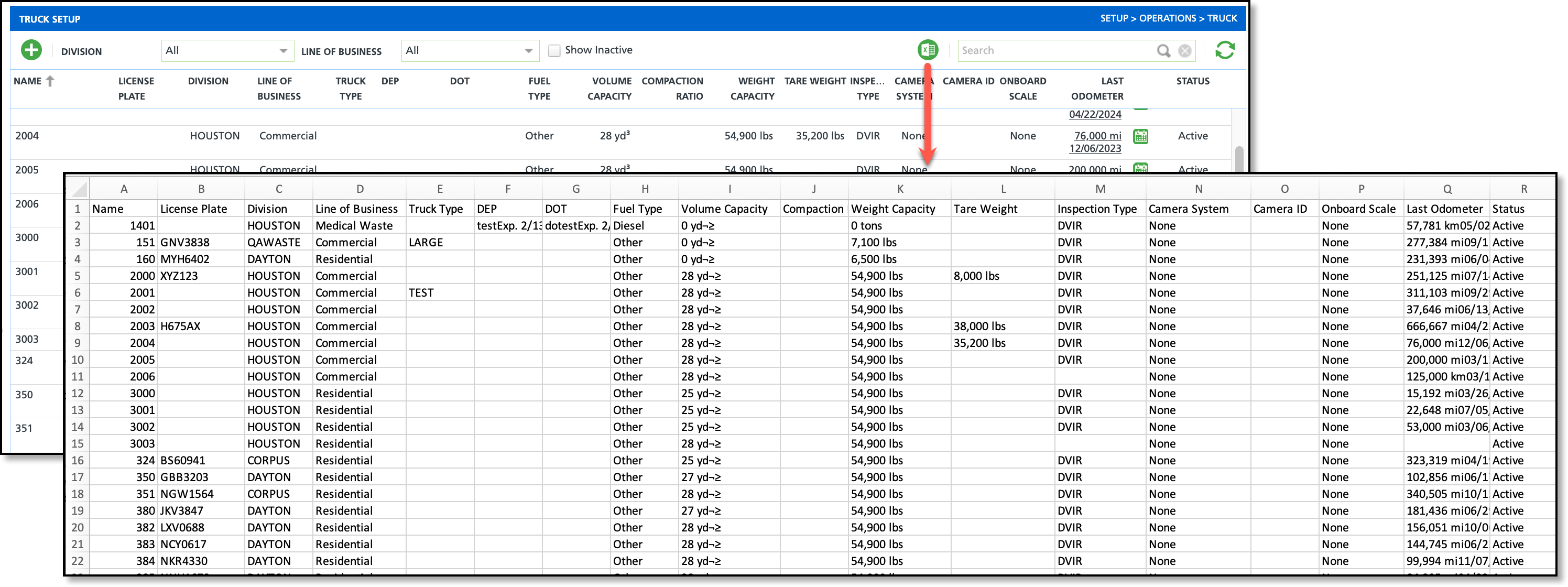Viewport: 1568px width, 587px height.
Task: Open odometer calendar icon for truck 2004
Action: (x=1140, y=136)
